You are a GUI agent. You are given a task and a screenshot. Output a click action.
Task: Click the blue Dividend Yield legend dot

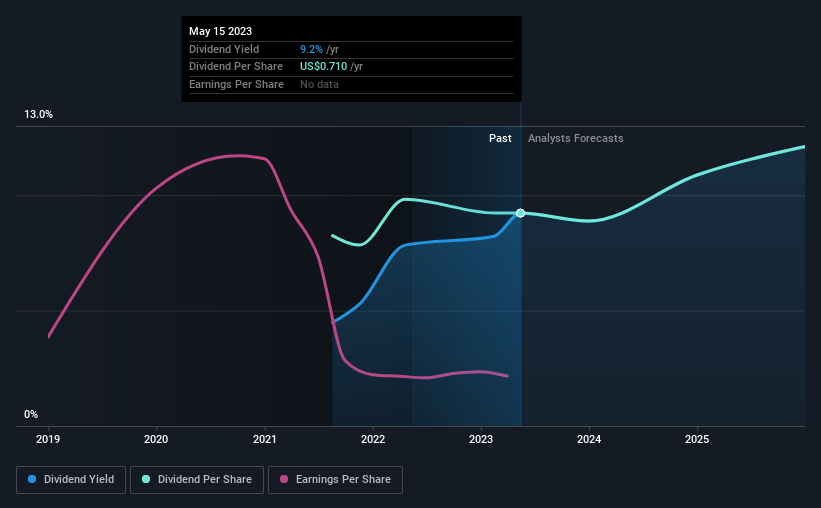coord(32,479)
